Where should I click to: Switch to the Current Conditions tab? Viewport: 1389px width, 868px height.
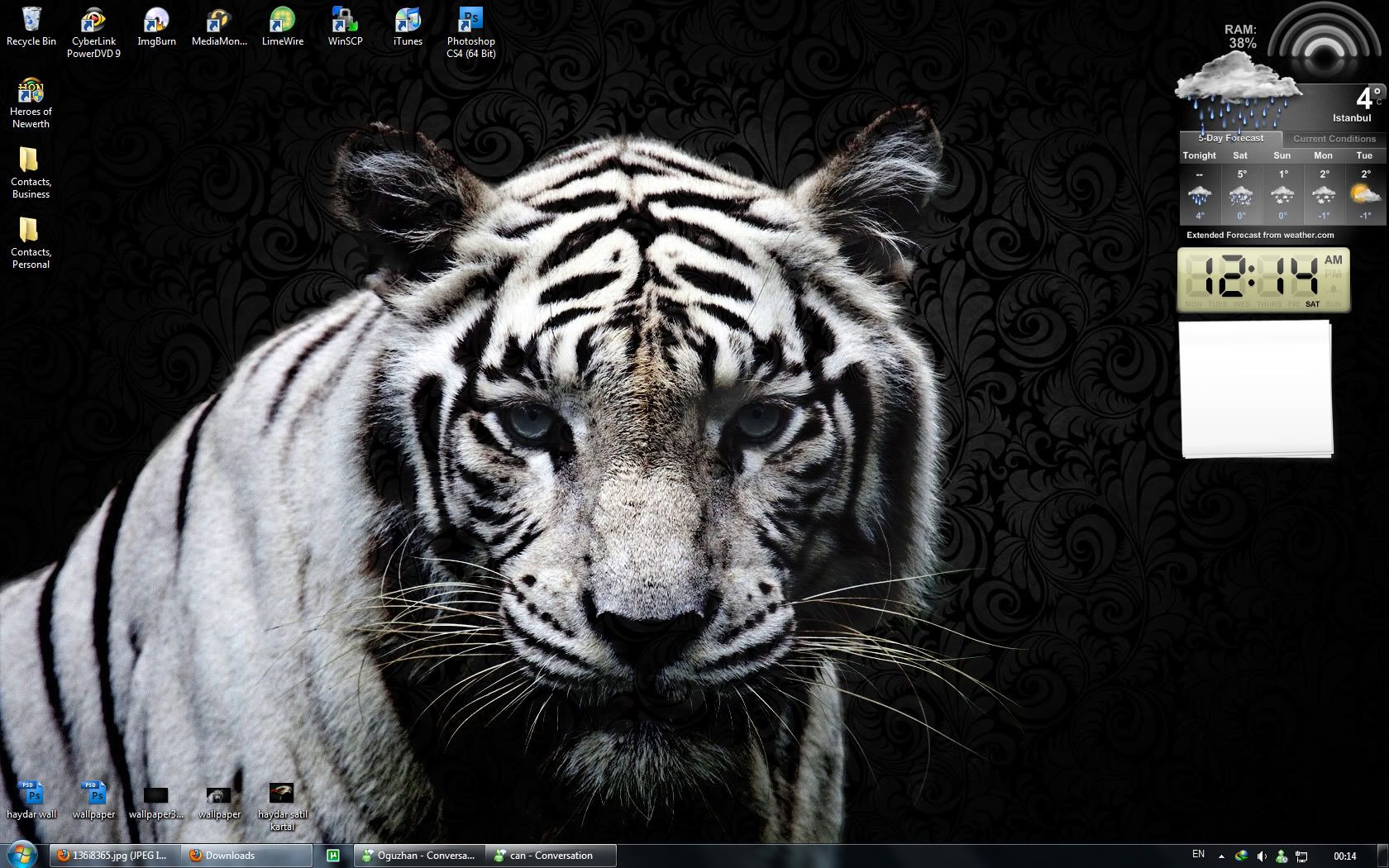coord(1334,139)
